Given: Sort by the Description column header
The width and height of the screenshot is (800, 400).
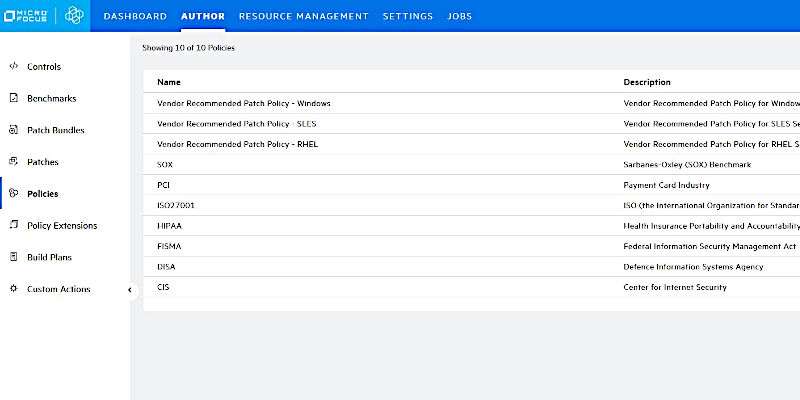Looking at the screenshot, I should (647, 82).
